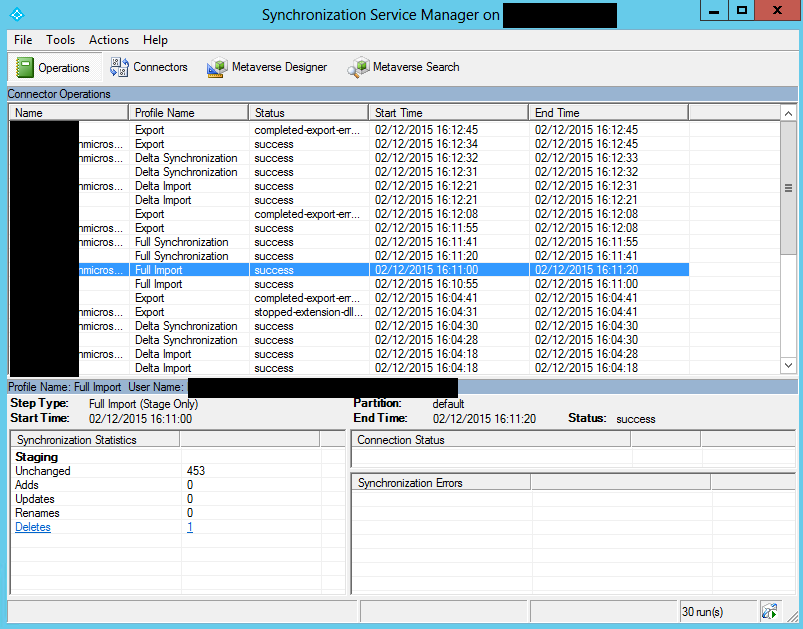Image resolution: width=803 pixels, height=629 pixels.
Task: Select Delta Synchronization run started 16:04:28
Action: (x=349, y=340)
